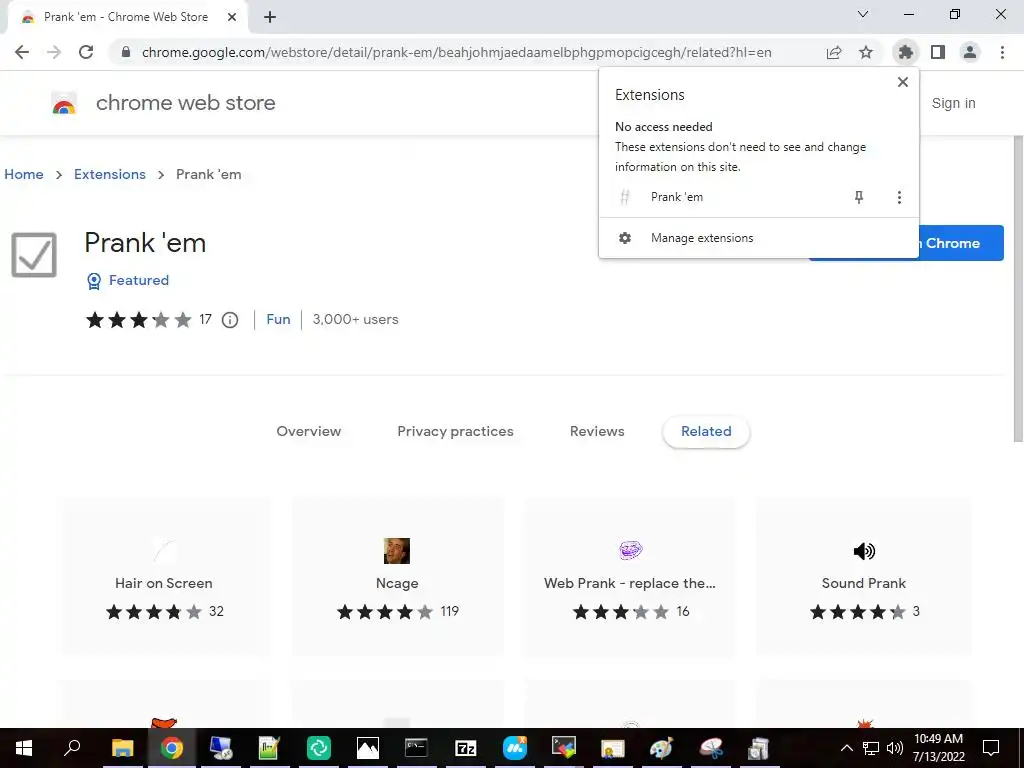Open Chrome's three-dot main menu
The height and width of the screenshot is (768, 1024).
[x=1002, y=52]
